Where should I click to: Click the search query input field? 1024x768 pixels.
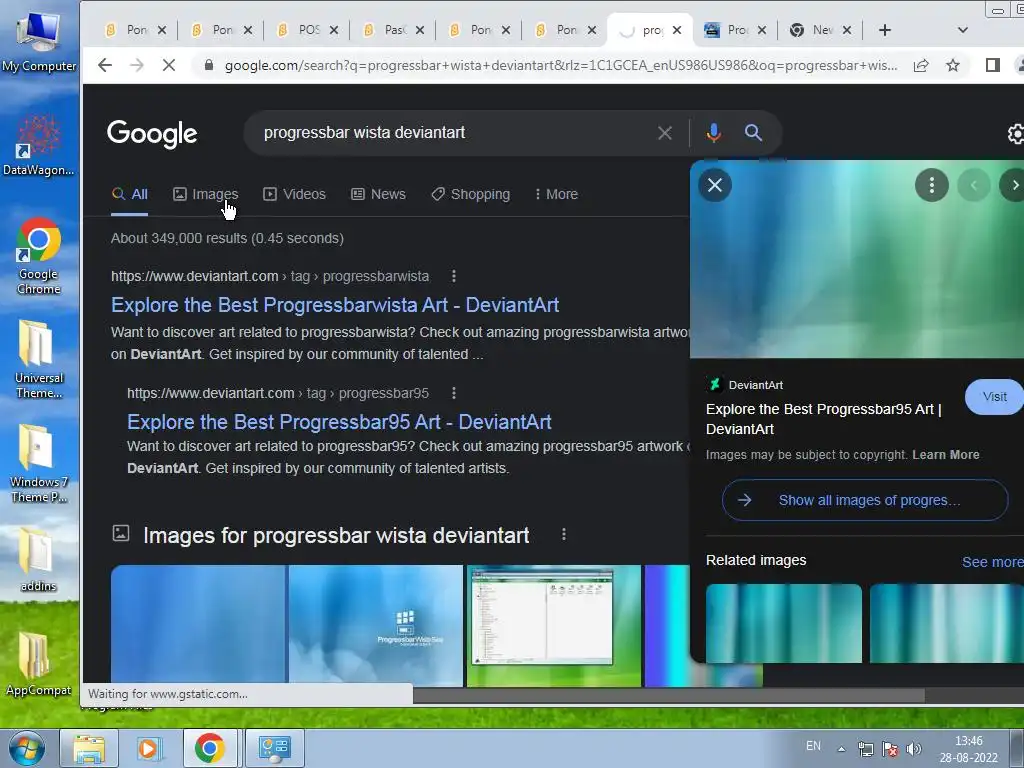[x=451, y=133]
